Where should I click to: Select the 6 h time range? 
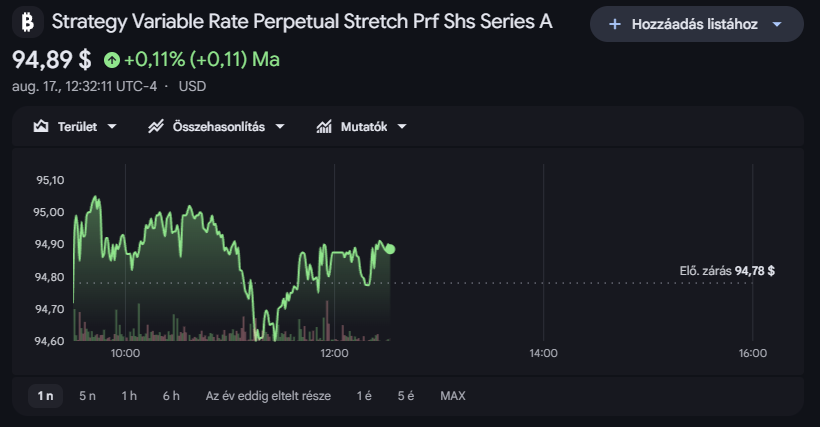point(171,396)
